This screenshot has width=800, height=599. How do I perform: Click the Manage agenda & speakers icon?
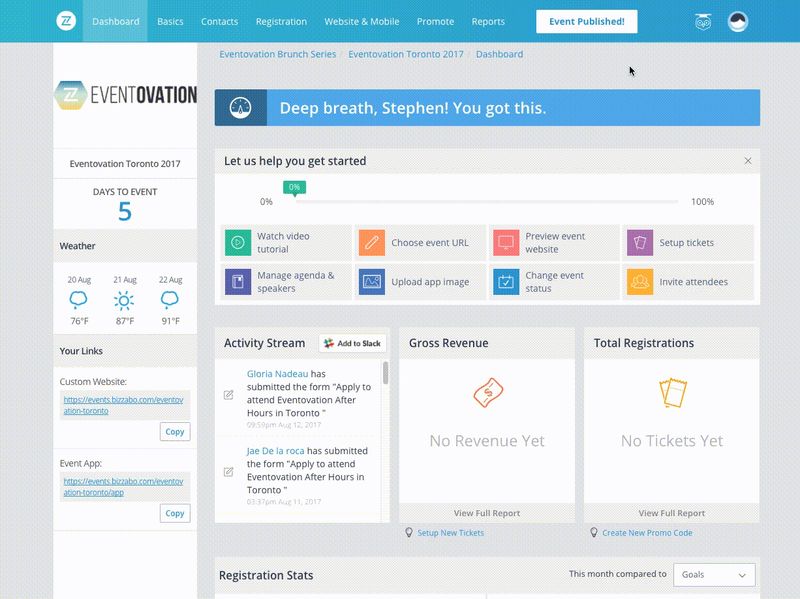[236, 281]
